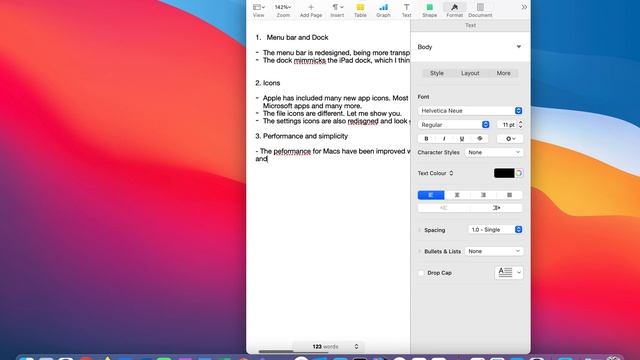Image resolution: width=640 pixels, height=360 pixels.
Task: Click the misspelled word "mimmicks"
Action: click(x=310, y=60)
